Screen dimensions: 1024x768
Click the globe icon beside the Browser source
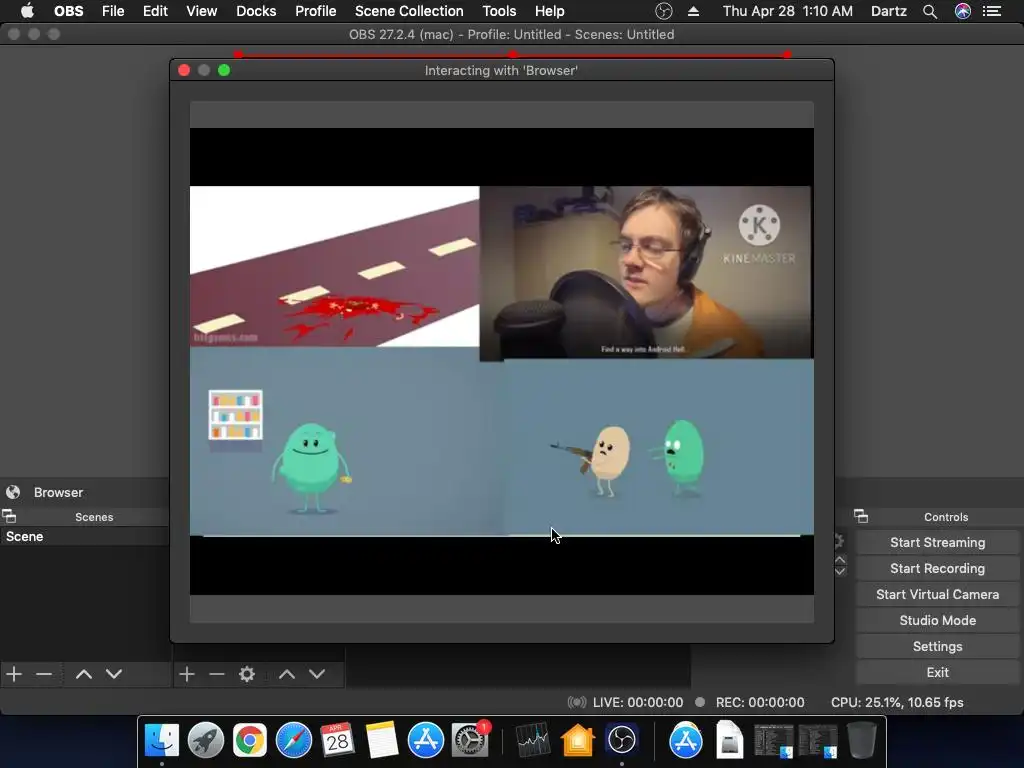13,492
